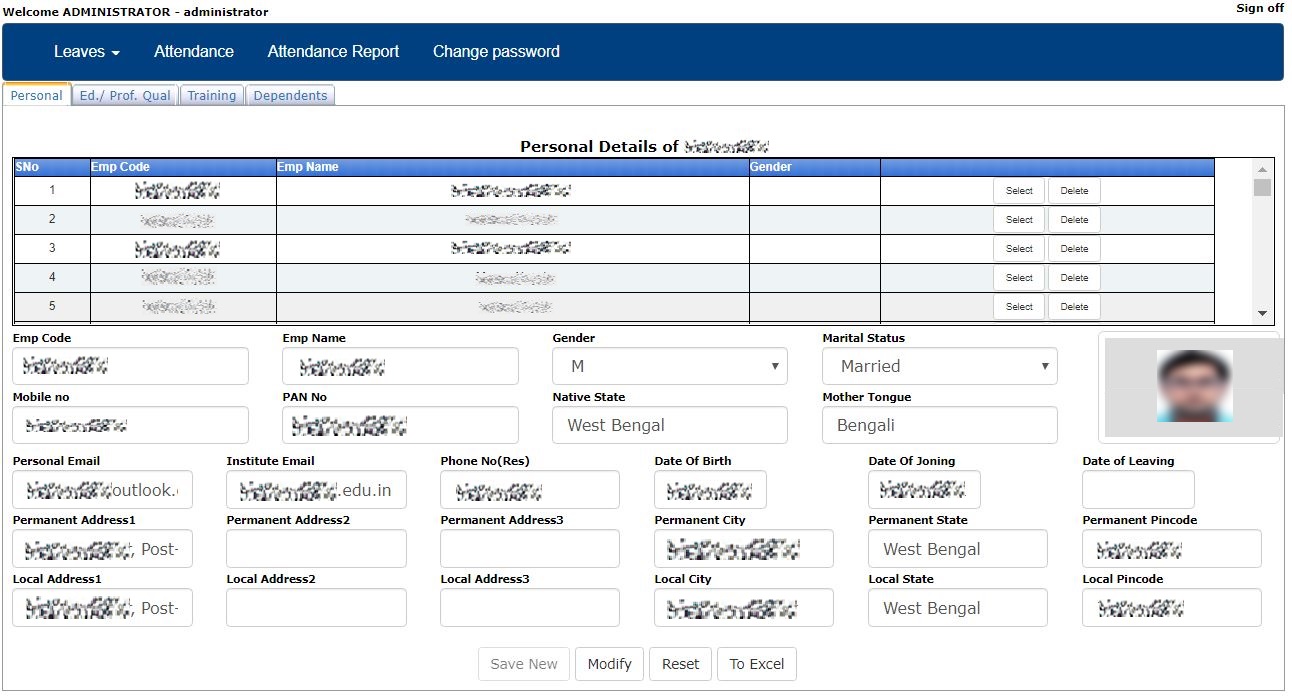
Task: Switch to the Training tab
Action: [211, 95]
